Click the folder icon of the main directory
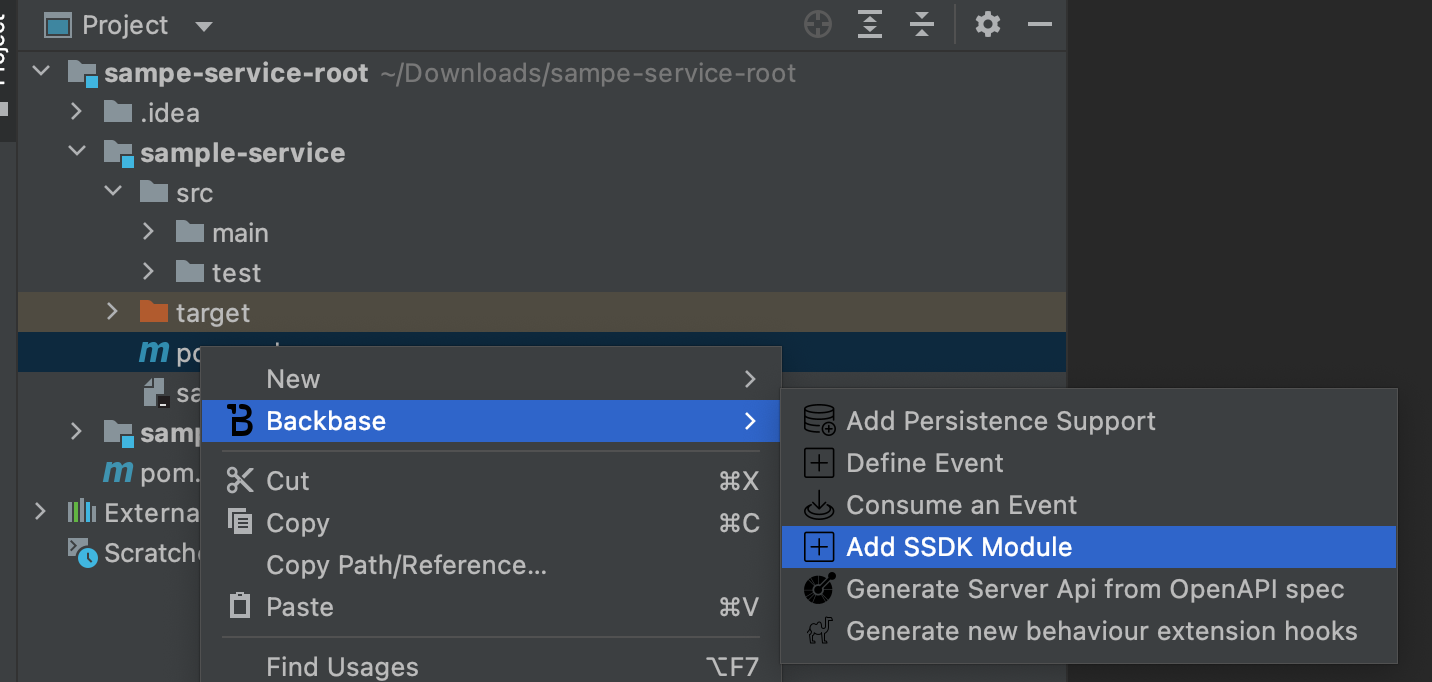1432x682 pixels. (189, 232)
